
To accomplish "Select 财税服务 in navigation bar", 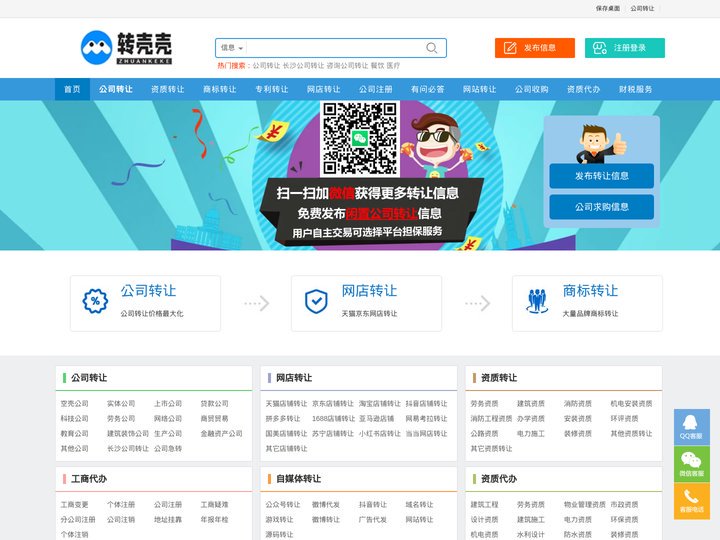I will 636,89.
